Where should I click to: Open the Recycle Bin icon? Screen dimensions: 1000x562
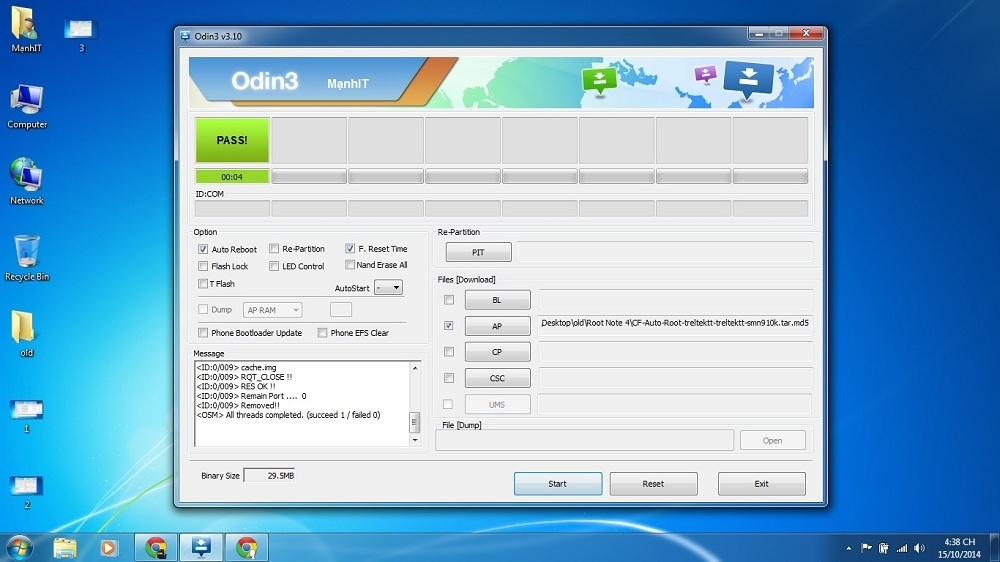click(27, 256)
